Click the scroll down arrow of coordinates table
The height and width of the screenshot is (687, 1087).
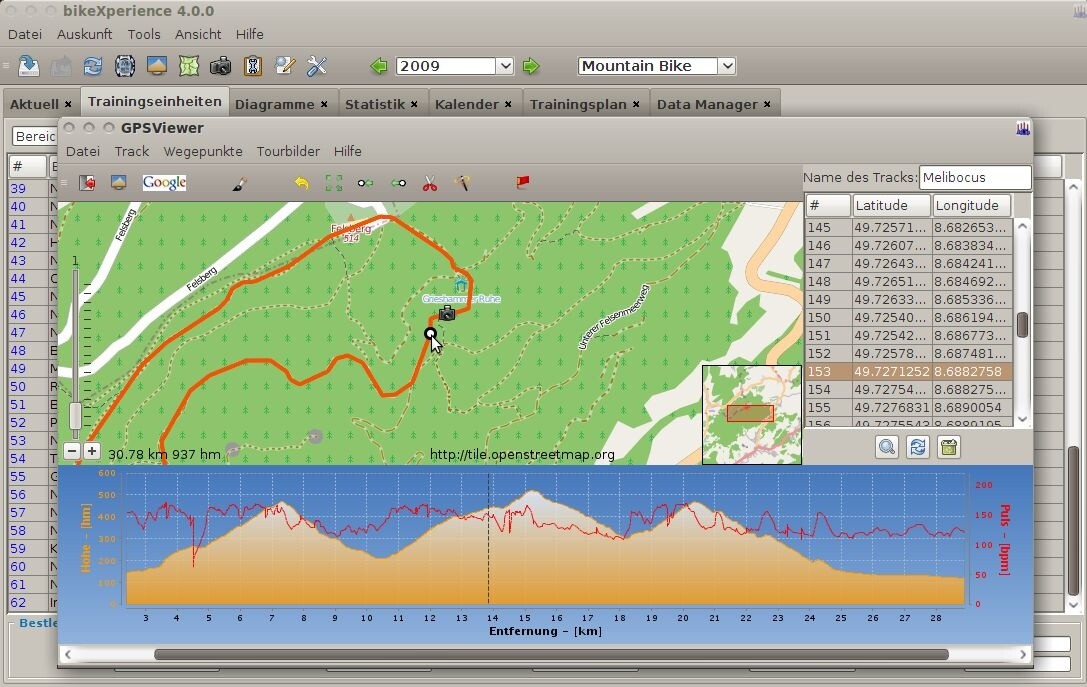tap(1022, 419)
